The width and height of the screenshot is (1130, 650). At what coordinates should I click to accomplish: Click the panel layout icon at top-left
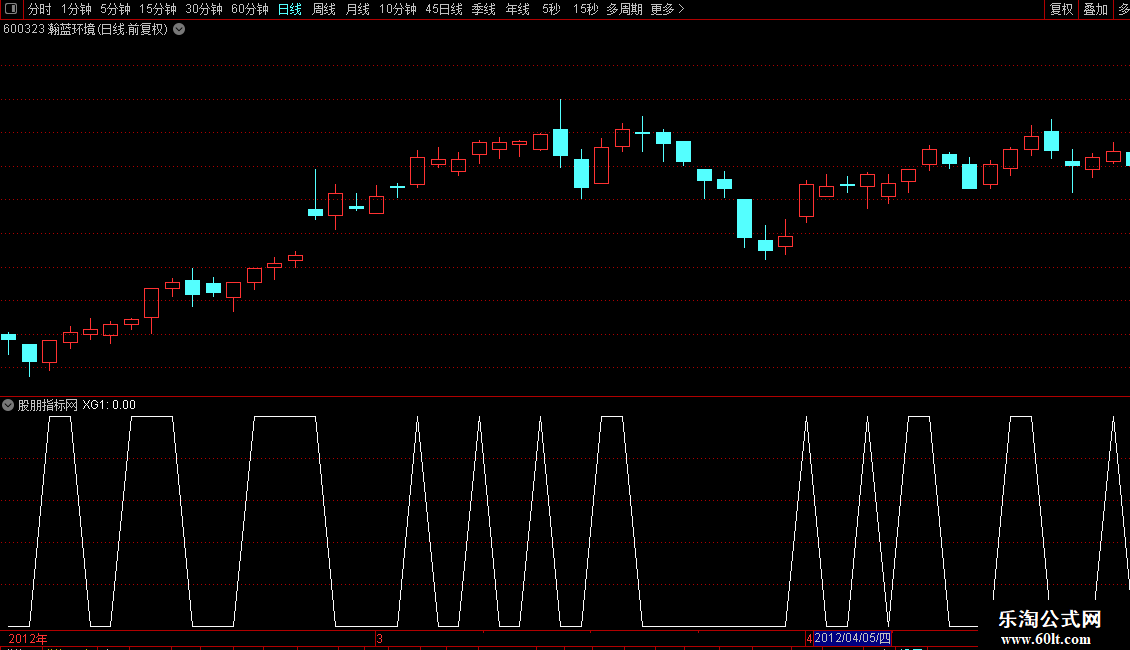click(11, 9)
